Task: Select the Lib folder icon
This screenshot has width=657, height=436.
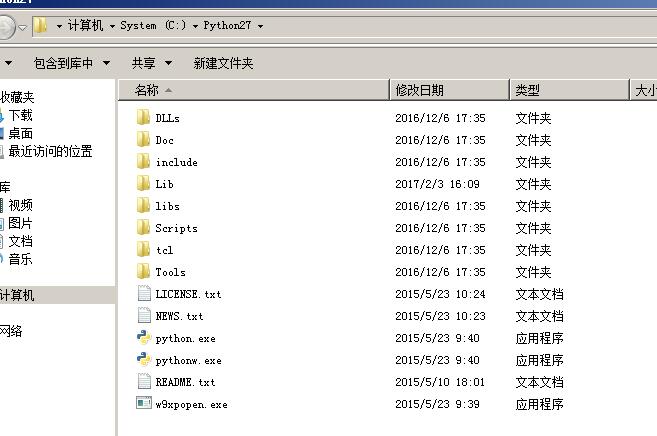Action: pos(143,183)
